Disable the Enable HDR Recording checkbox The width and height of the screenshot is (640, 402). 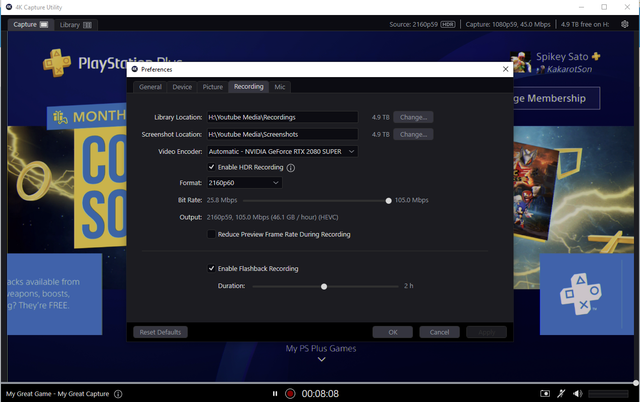pyautogui.click(x=211, y=167)
